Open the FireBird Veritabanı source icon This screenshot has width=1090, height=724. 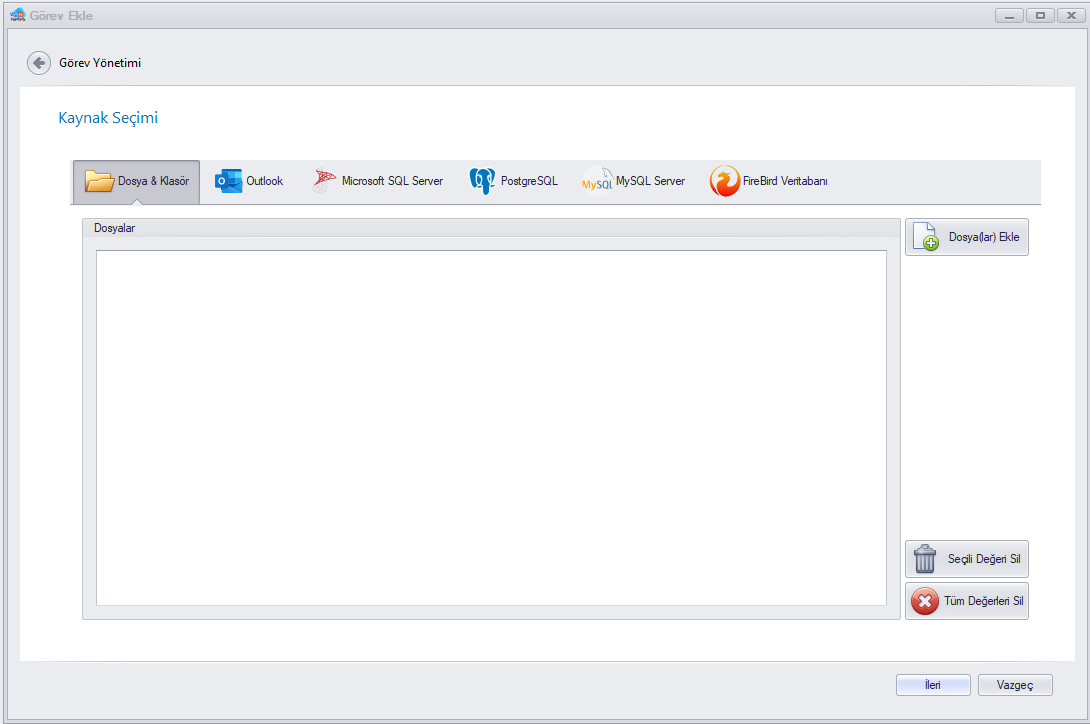coord(724,182)
